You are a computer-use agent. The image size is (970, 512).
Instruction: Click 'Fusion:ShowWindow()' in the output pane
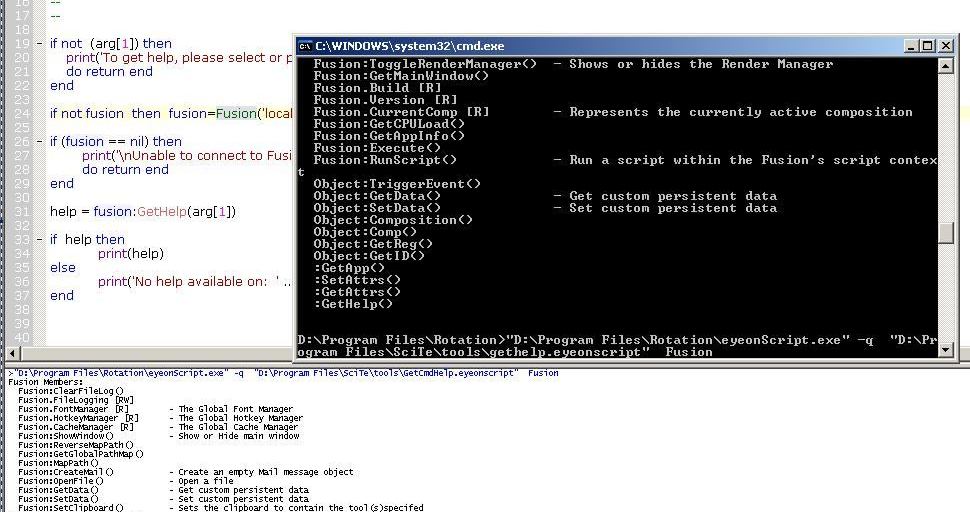click(66, 436)
